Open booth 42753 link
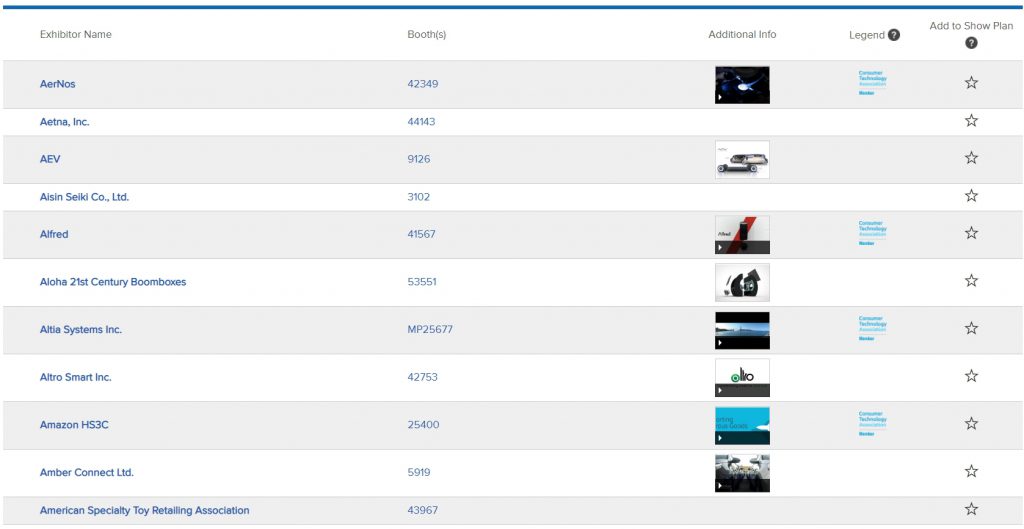Image resolution: width=1024 pixels, height=529 pixels. 423,377
